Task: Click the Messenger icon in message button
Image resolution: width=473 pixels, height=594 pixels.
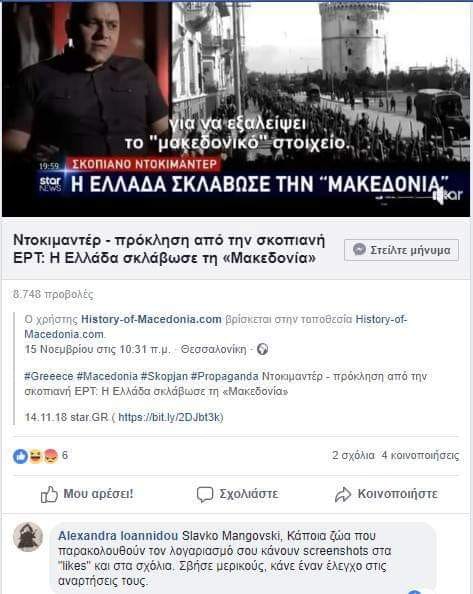Action: (359, 250)
